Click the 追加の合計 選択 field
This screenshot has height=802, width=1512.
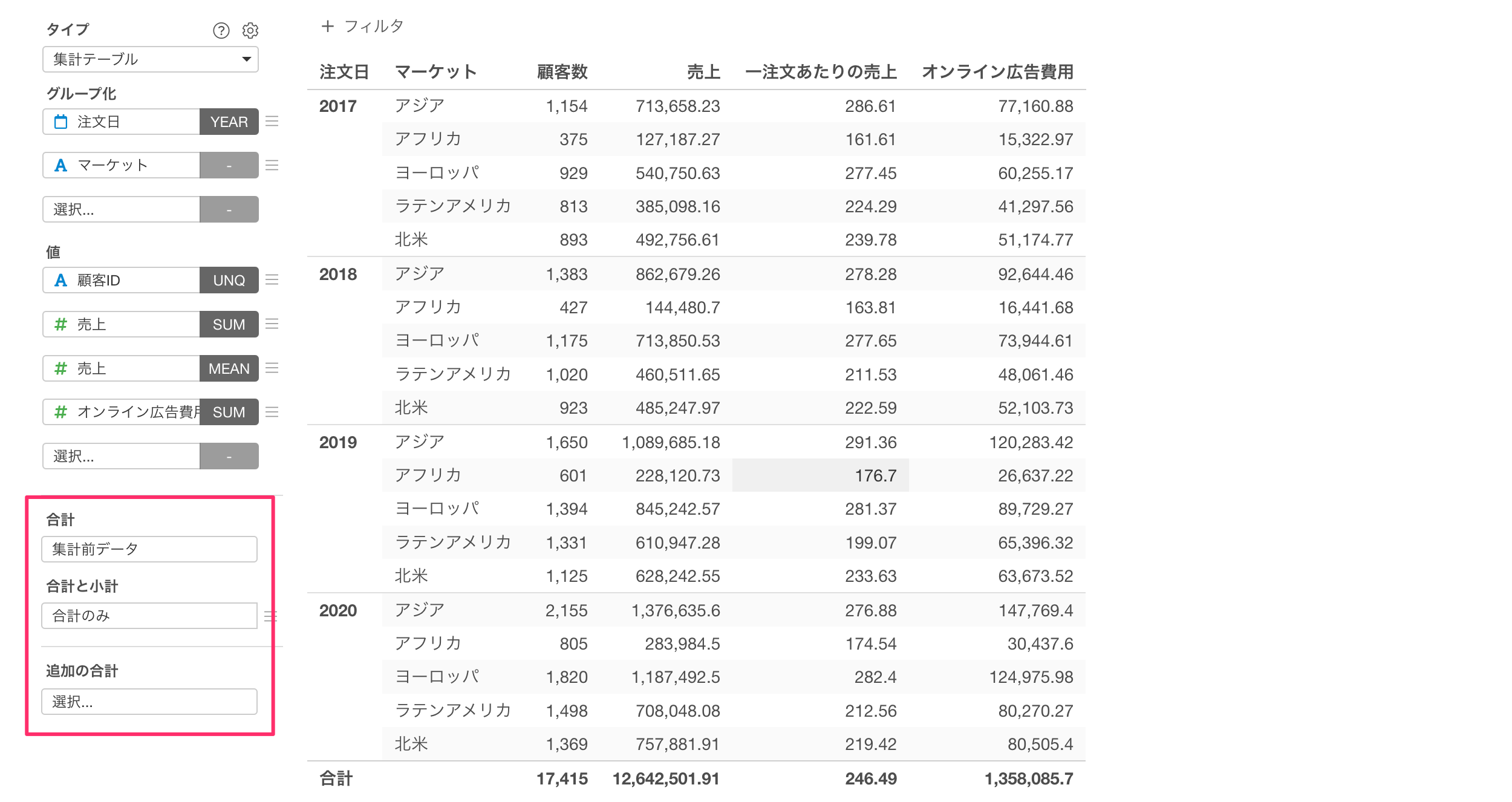(x=149, y=702)
